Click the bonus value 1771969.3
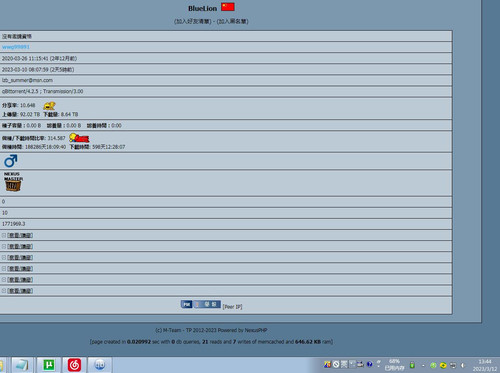 click(13, 224)
